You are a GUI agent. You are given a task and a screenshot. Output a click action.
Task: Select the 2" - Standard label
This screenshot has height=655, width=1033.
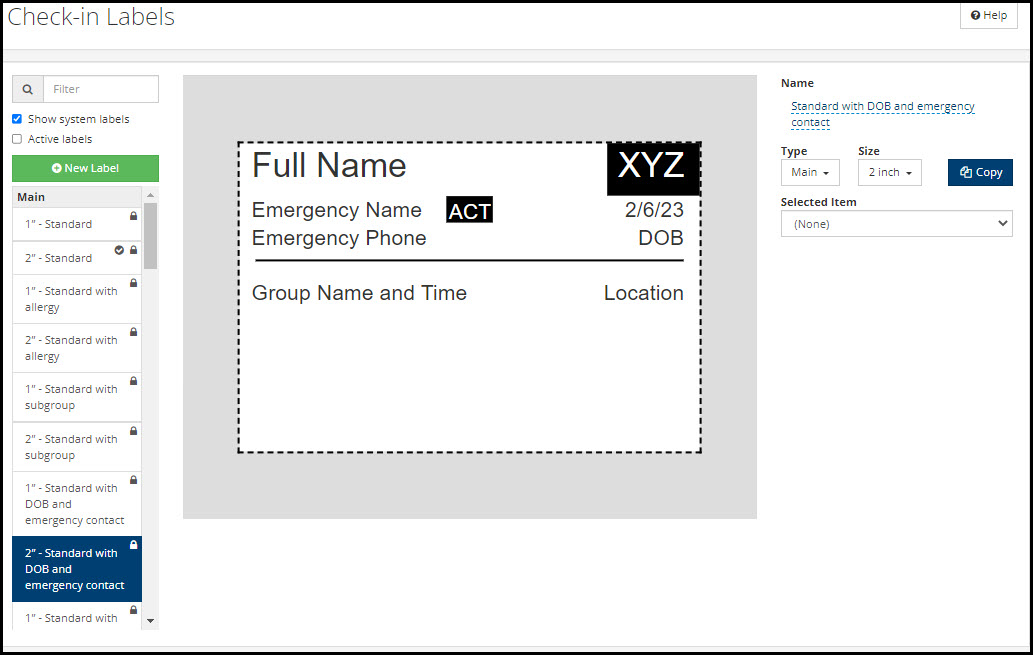tap(77, 258)
